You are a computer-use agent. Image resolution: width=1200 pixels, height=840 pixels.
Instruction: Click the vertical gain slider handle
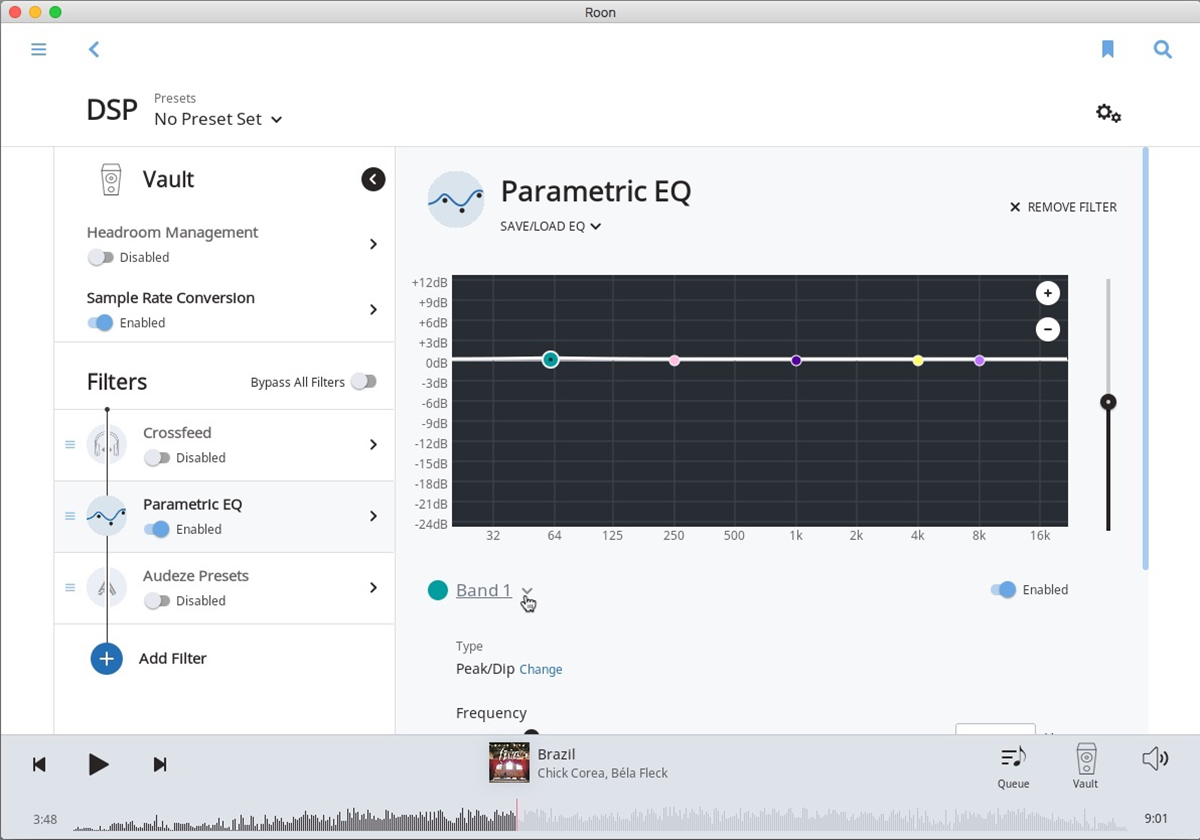pos(1108,402)
